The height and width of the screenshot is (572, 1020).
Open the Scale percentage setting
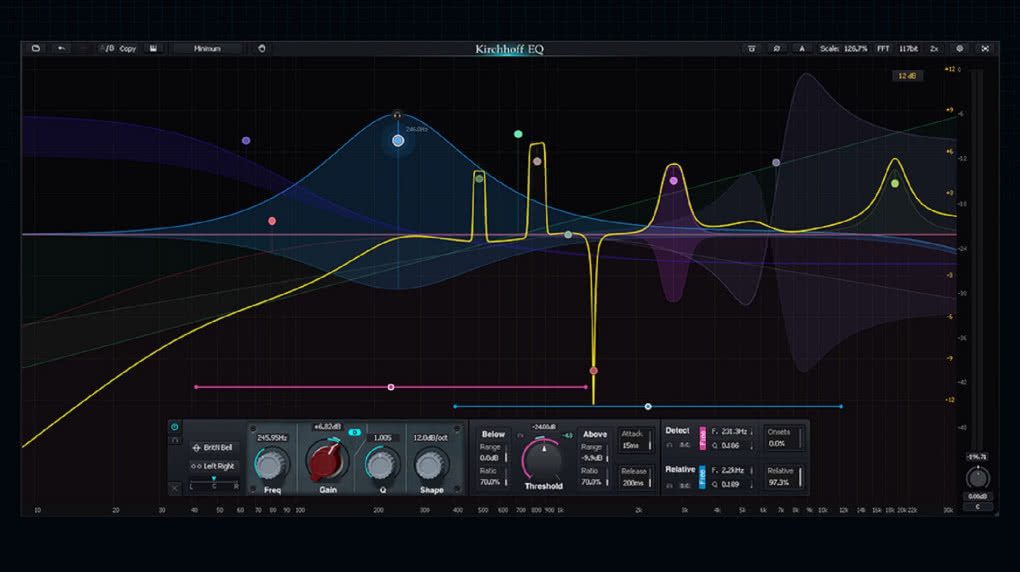[x=843, y=49]
